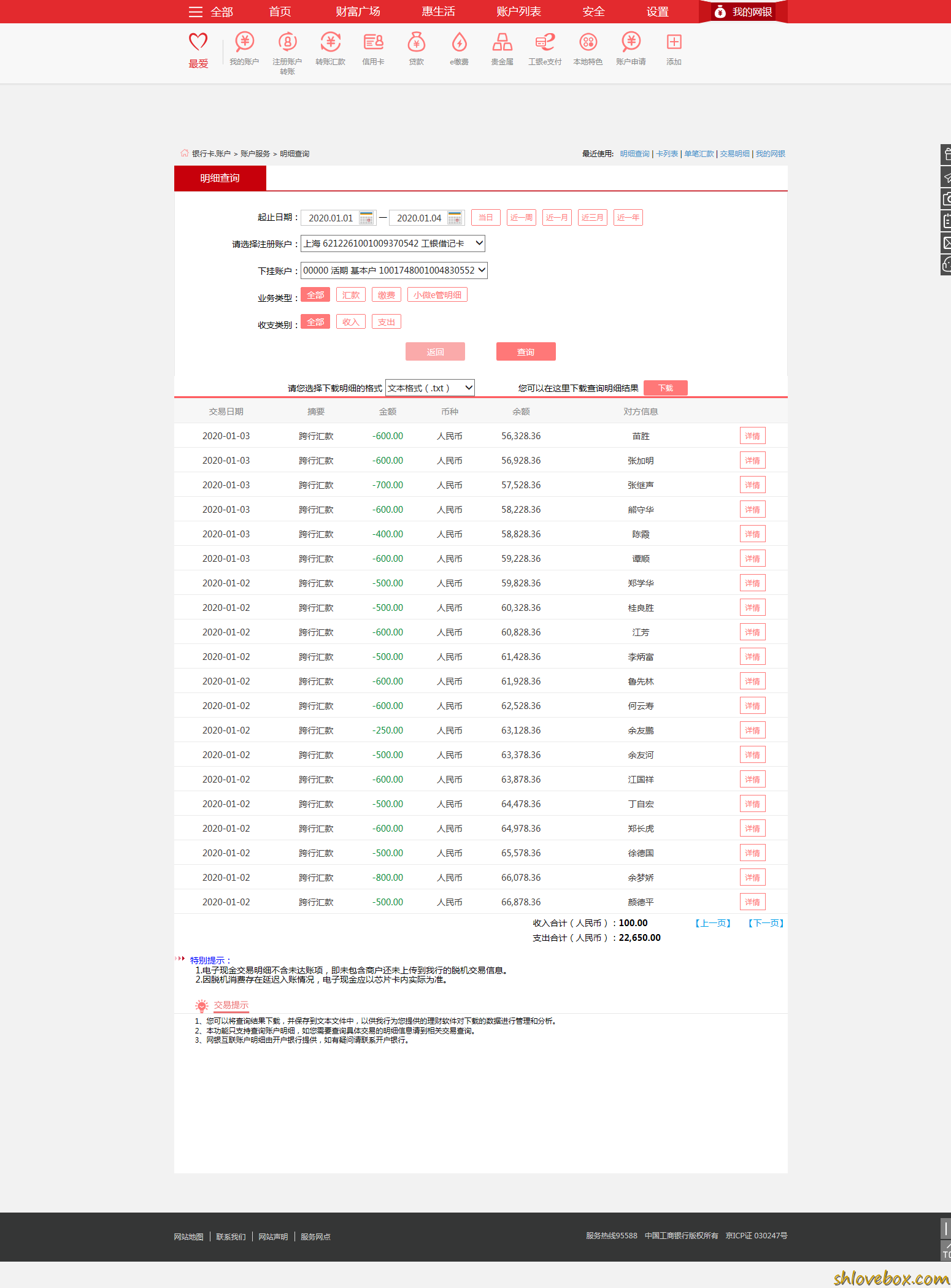
Task: Click the camera icon in right sidebar
Action: point(946,199)
